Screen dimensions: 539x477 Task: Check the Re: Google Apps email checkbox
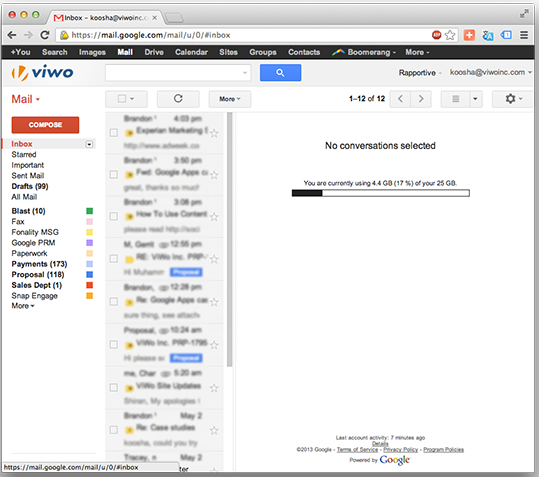pyautogui.click(x=113, y=302)
